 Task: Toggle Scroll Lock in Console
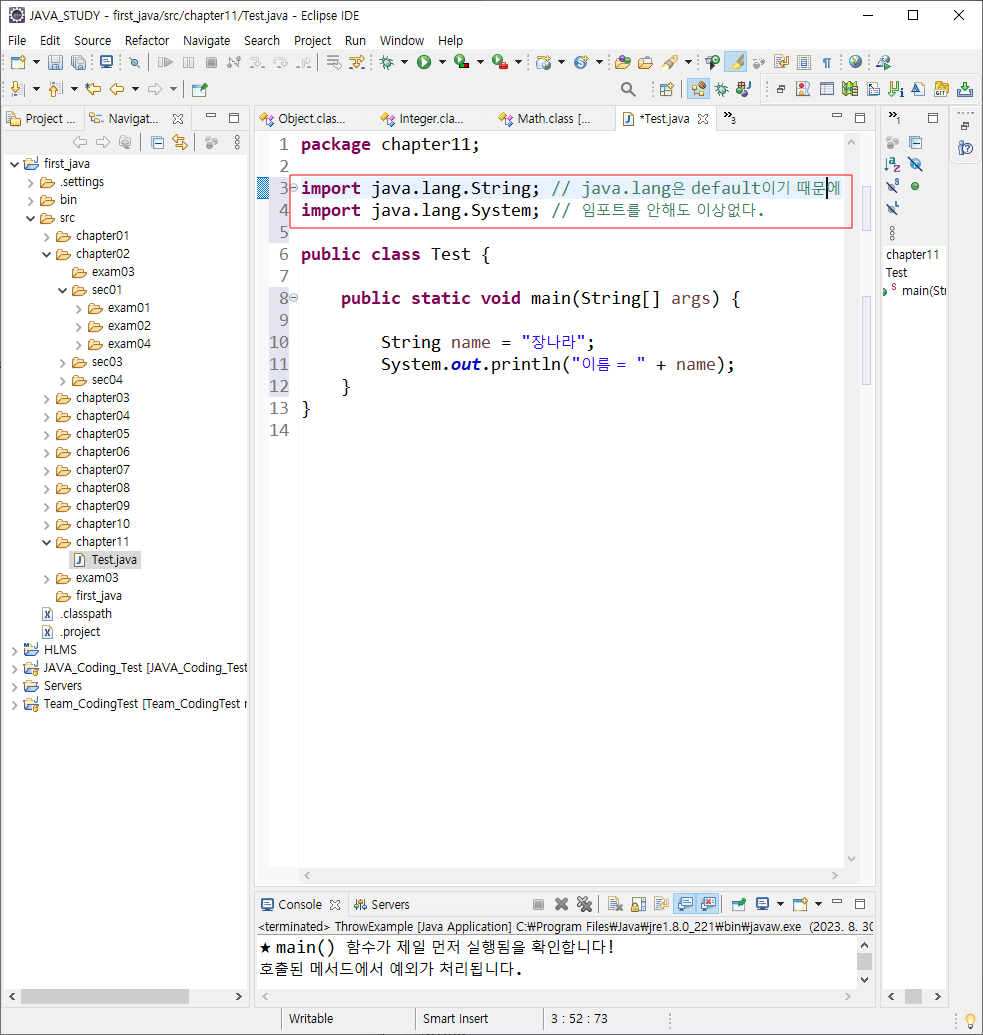tap(638, 904)
